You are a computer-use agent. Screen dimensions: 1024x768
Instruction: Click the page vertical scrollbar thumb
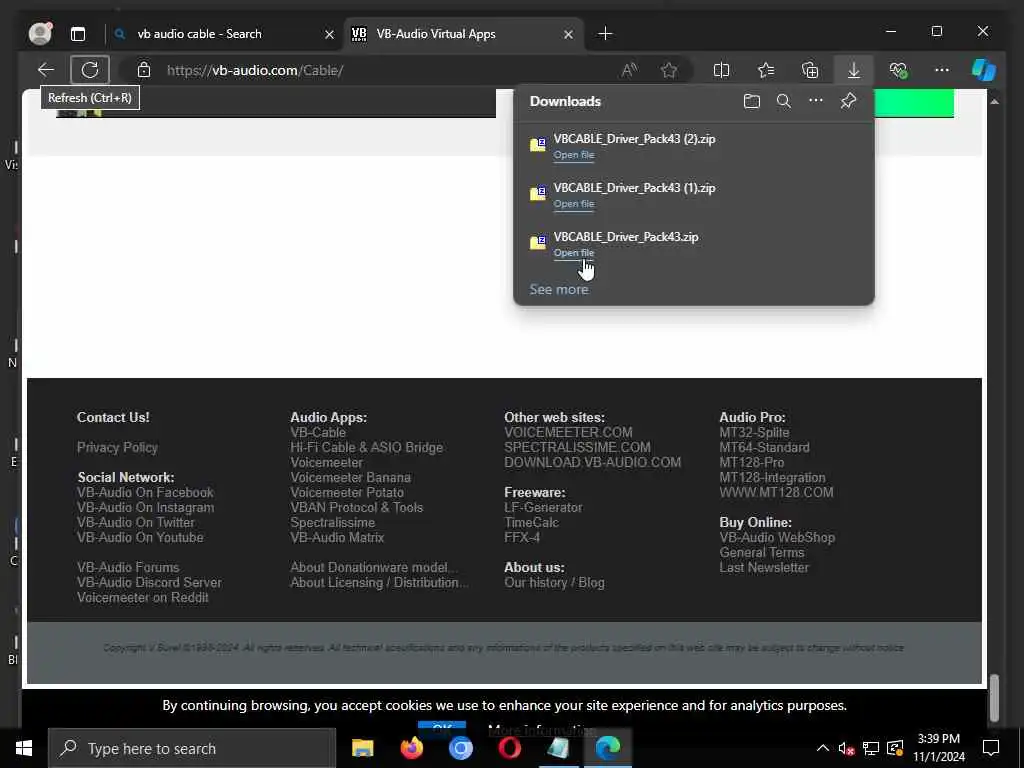[x=994, y=697]
